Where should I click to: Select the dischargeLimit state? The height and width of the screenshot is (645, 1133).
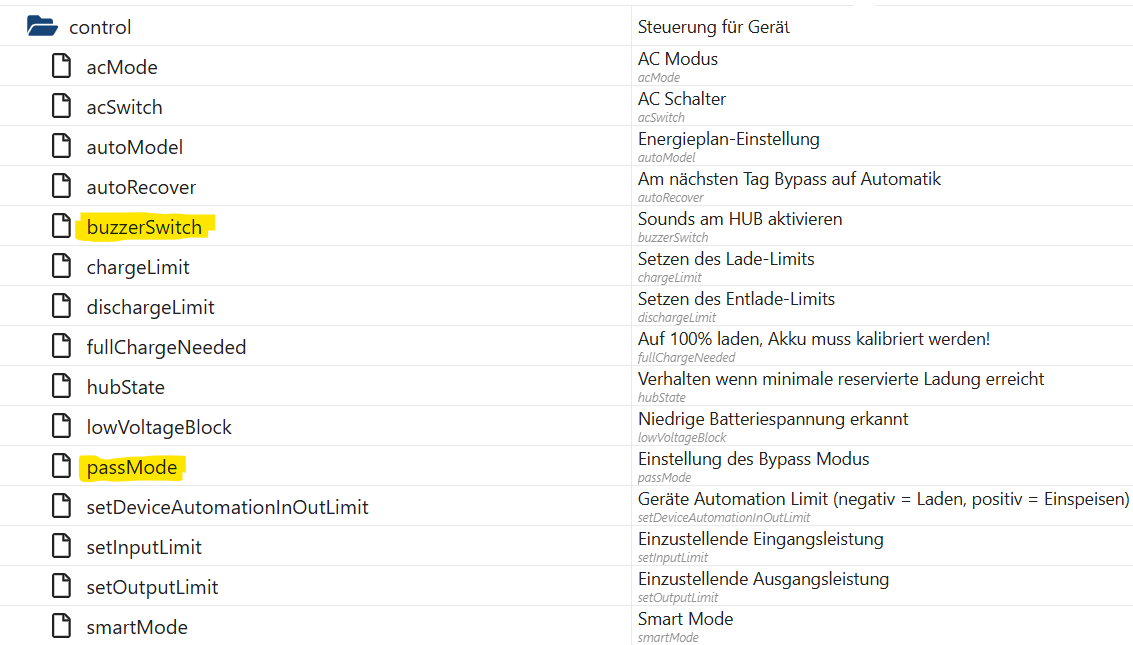point(150,307)
